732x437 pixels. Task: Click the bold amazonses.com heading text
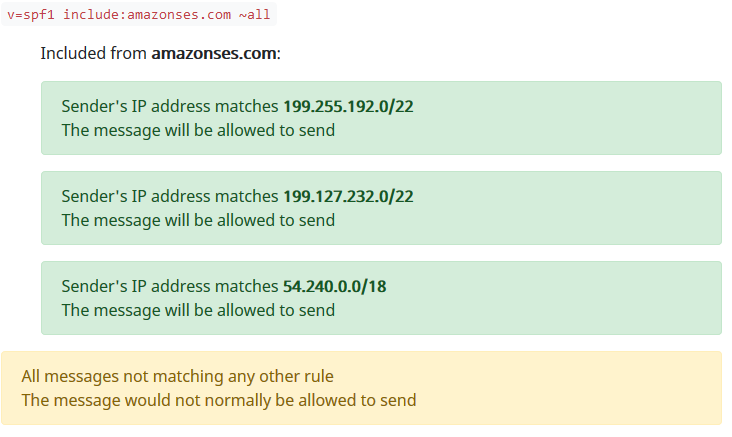point(213,53)
